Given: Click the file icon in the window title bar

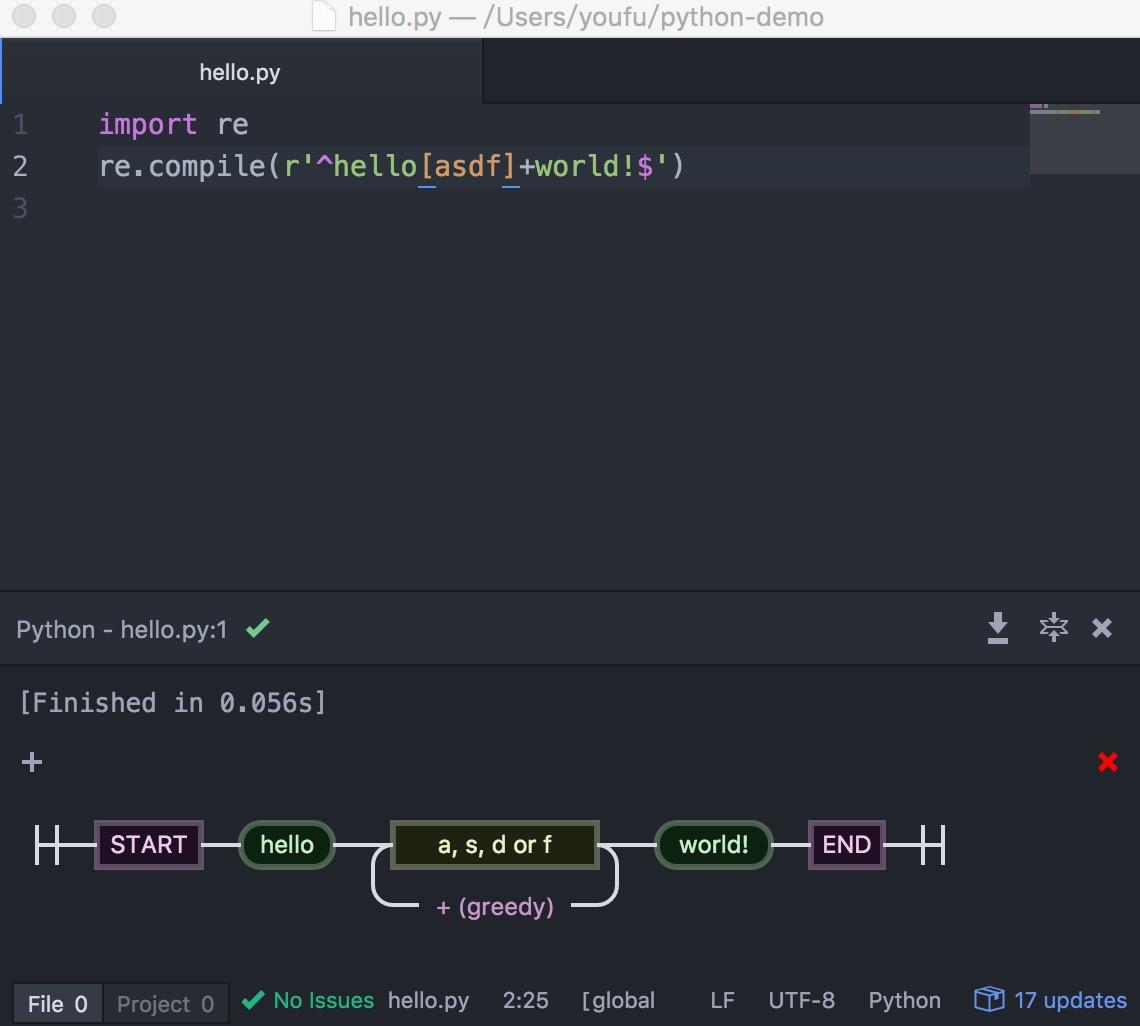Looking at the screenshot, I should [x=324, y=16].
